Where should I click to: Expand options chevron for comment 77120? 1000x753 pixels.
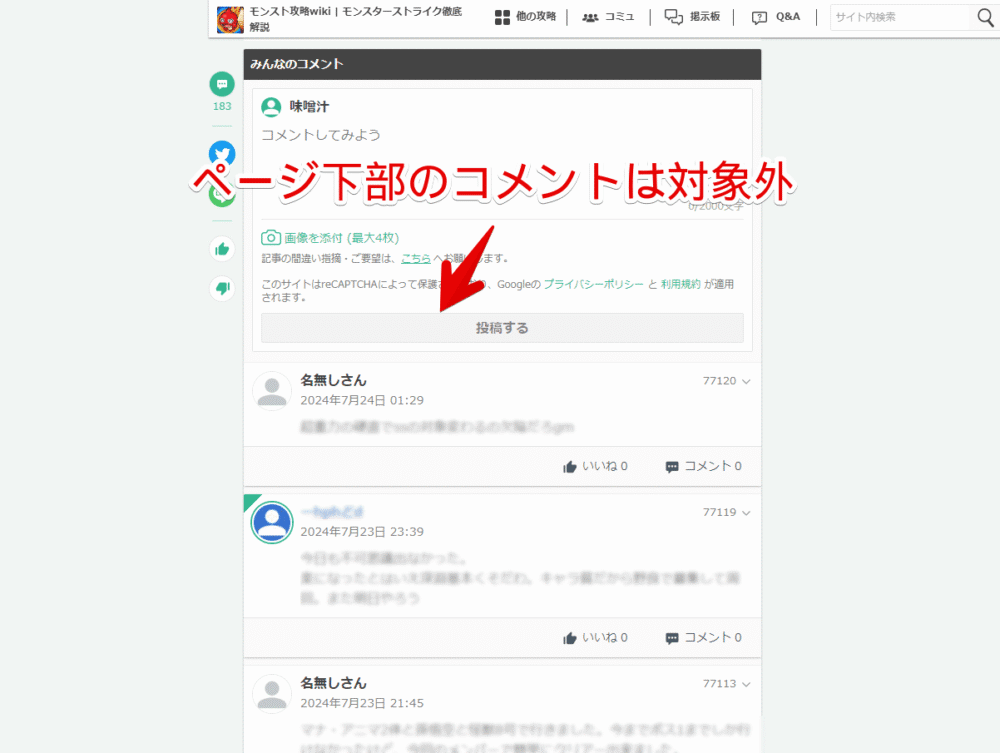pyautogui.click(x=746, y=381)
